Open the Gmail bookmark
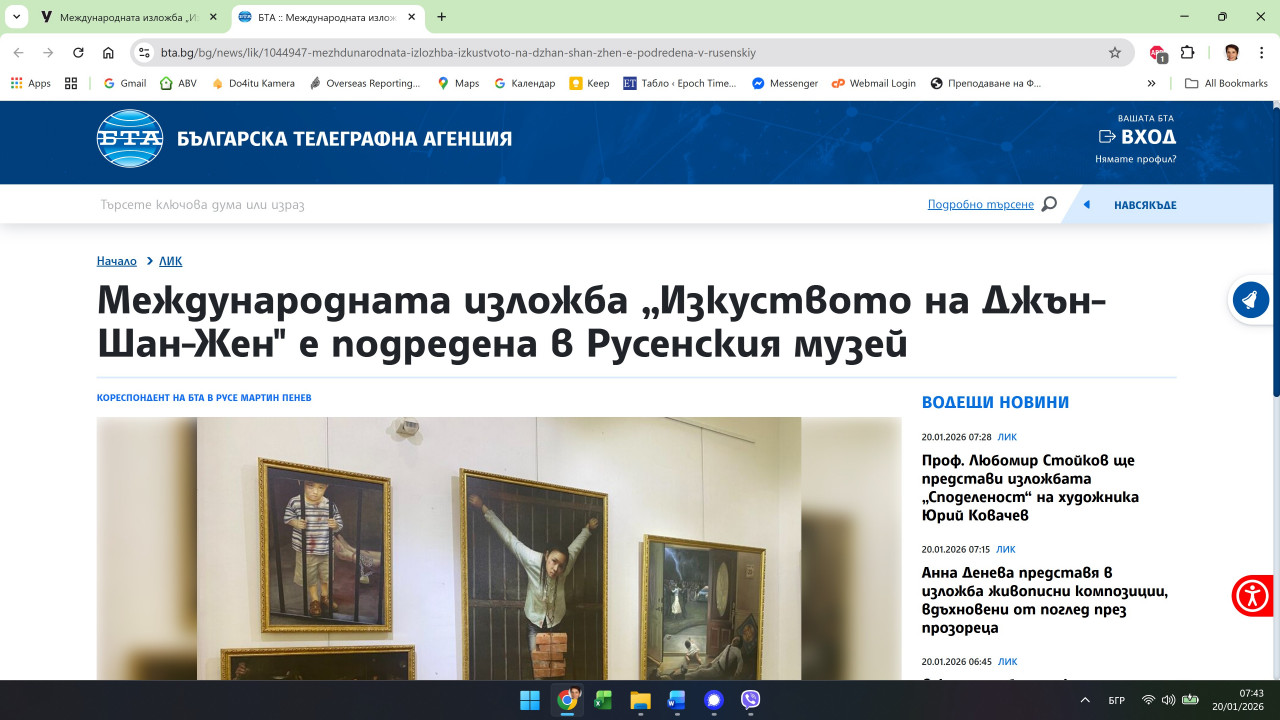 point(125,83)
